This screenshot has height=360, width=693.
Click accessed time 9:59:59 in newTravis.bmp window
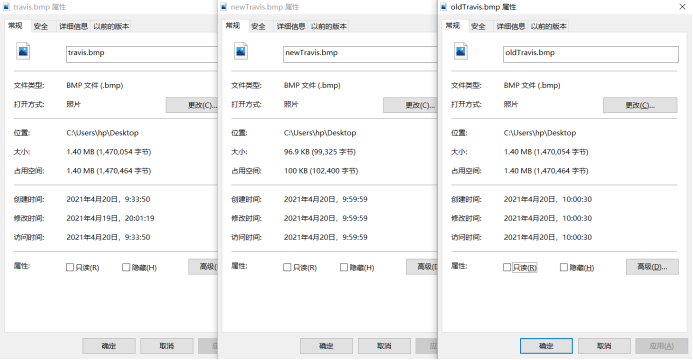pyautogui.click(x=326, y=237)
